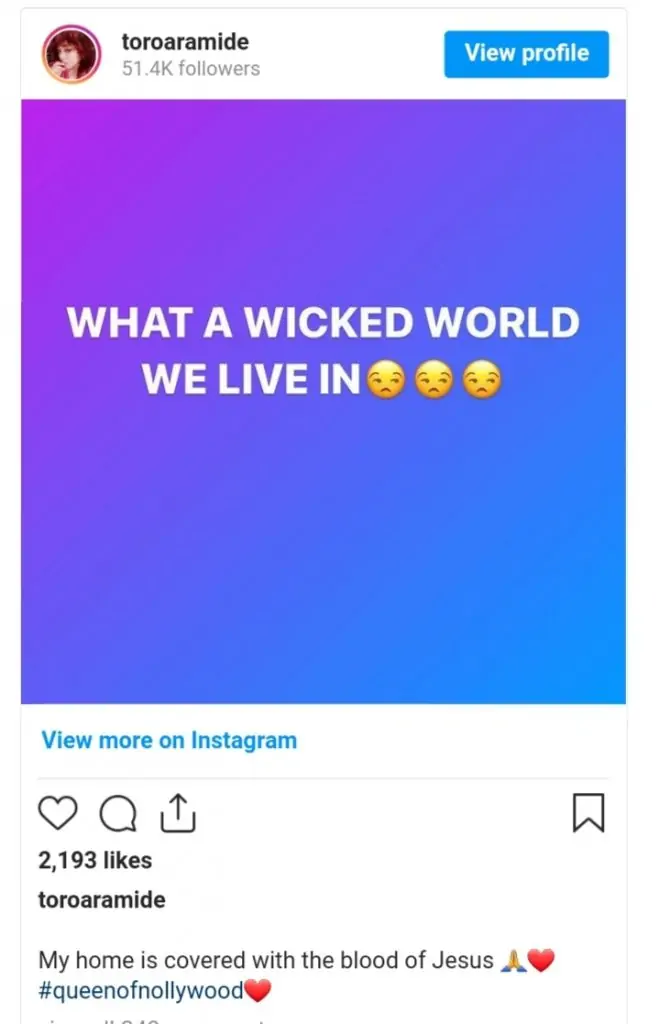Select the toroaramide username above the caption
The image size is (659, 1024).
coord(102,899)
